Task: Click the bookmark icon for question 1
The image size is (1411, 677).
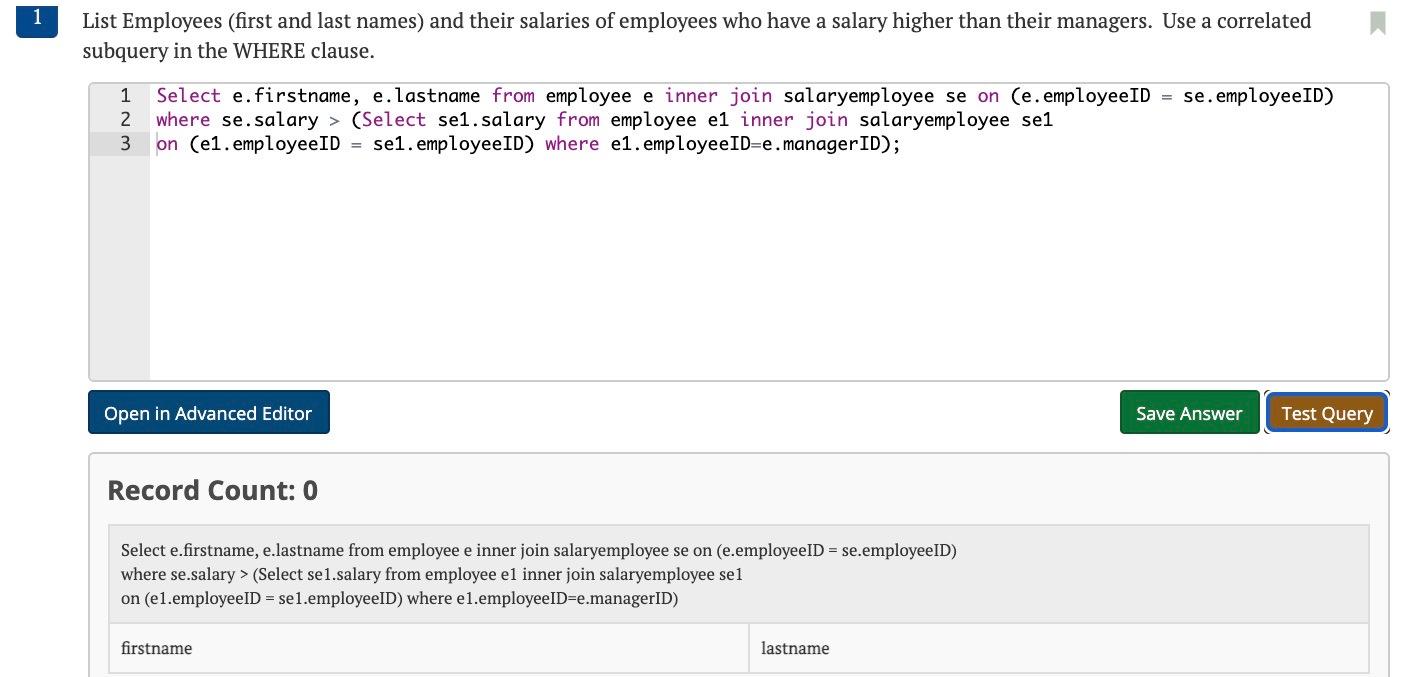Action: pos(1376,20)
